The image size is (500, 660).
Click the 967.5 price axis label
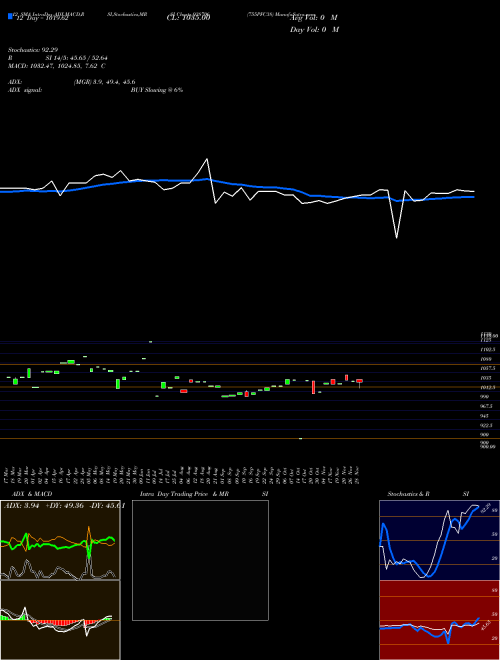click(486, 406)
